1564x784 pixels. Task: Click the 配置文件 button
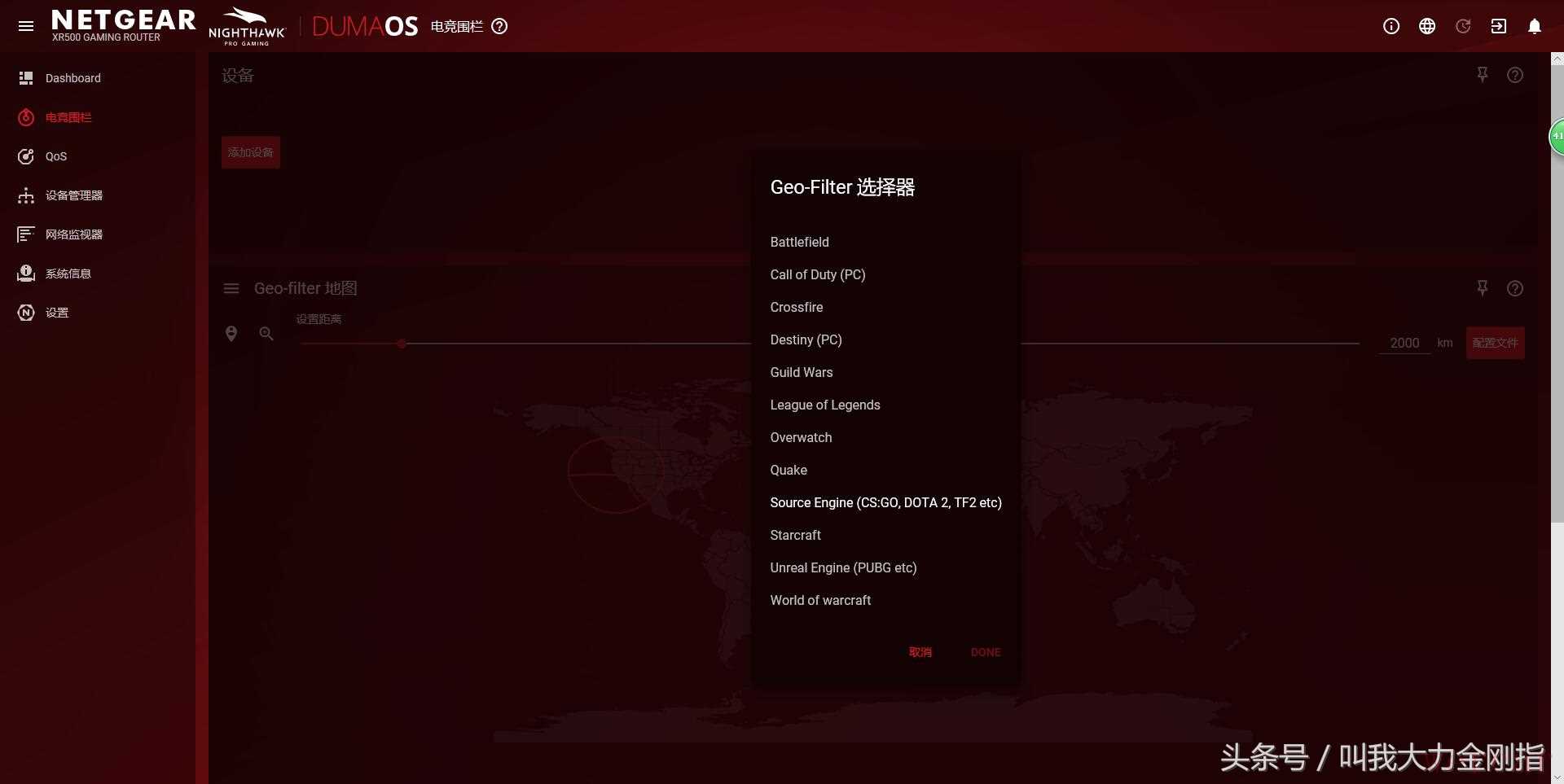point(1496,343)
